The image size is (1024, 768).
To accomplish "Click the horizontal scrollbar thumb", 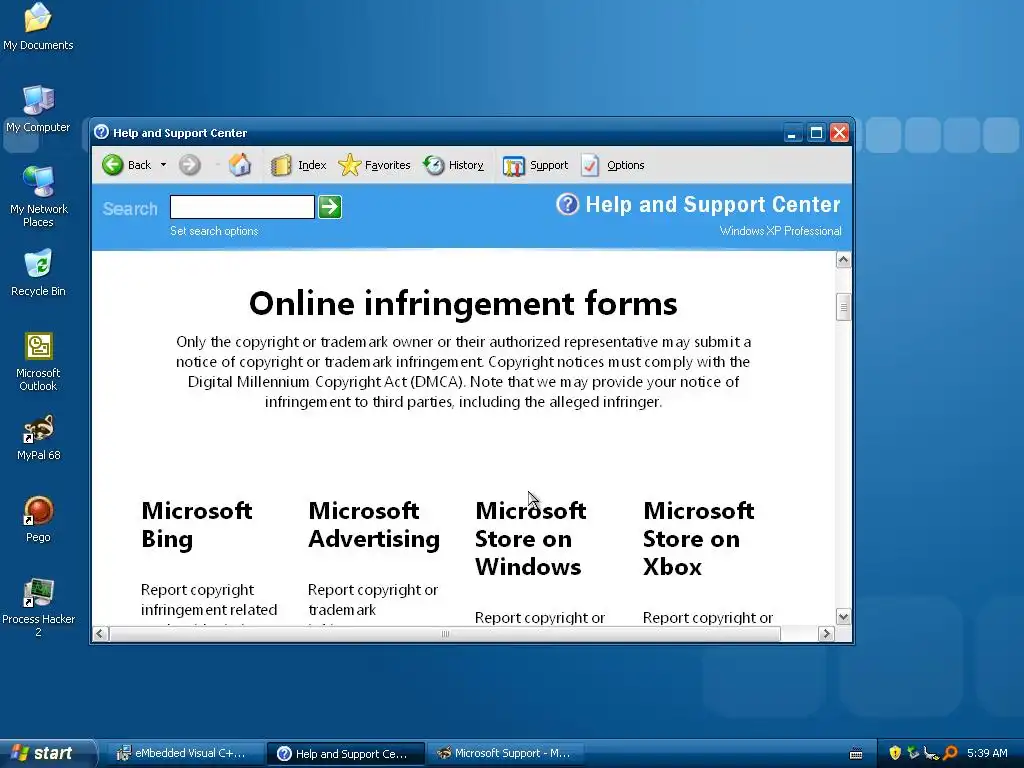I will coord(445,633).
